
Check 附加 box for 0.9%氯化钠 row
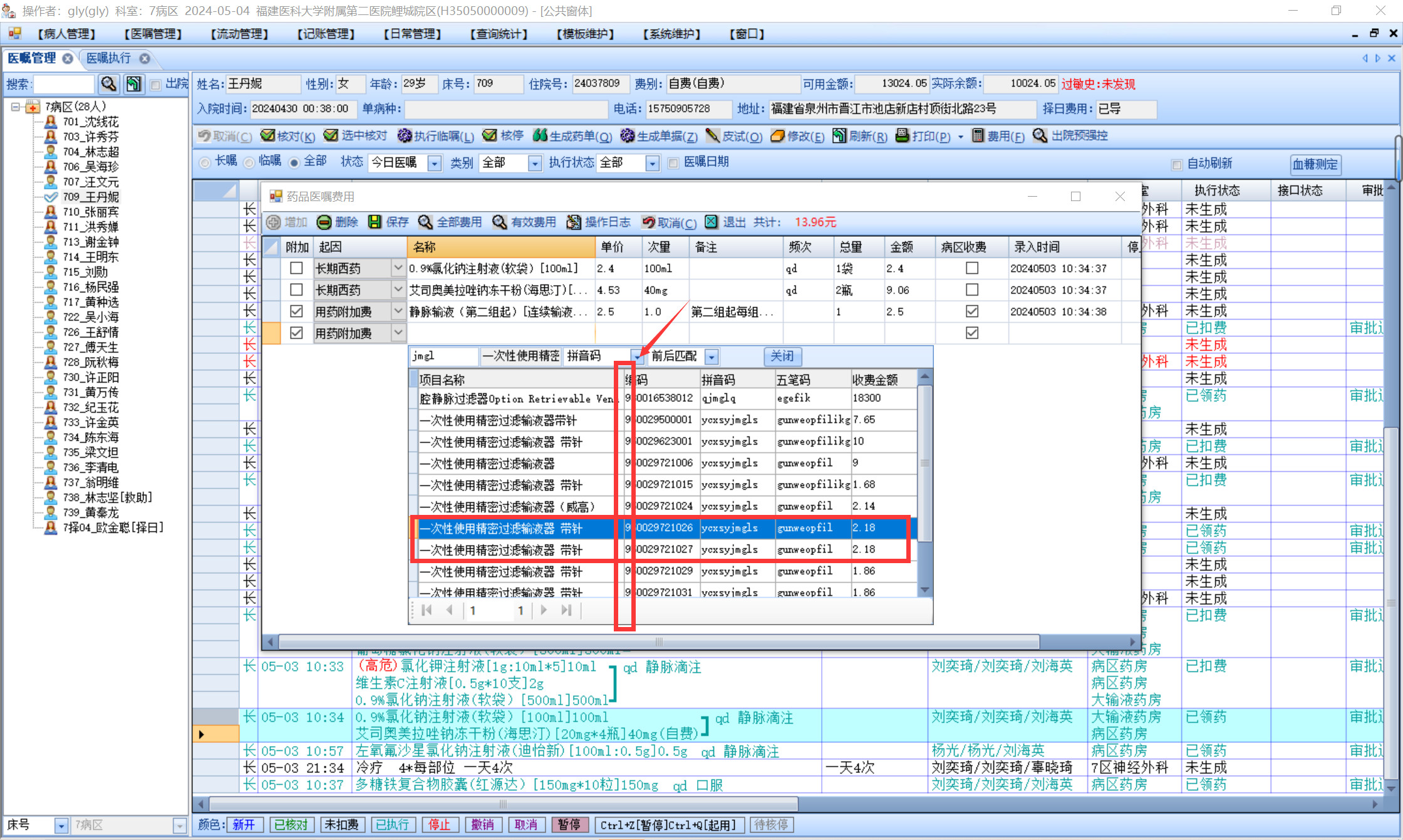pyautogui.click(x=296, y=268)
